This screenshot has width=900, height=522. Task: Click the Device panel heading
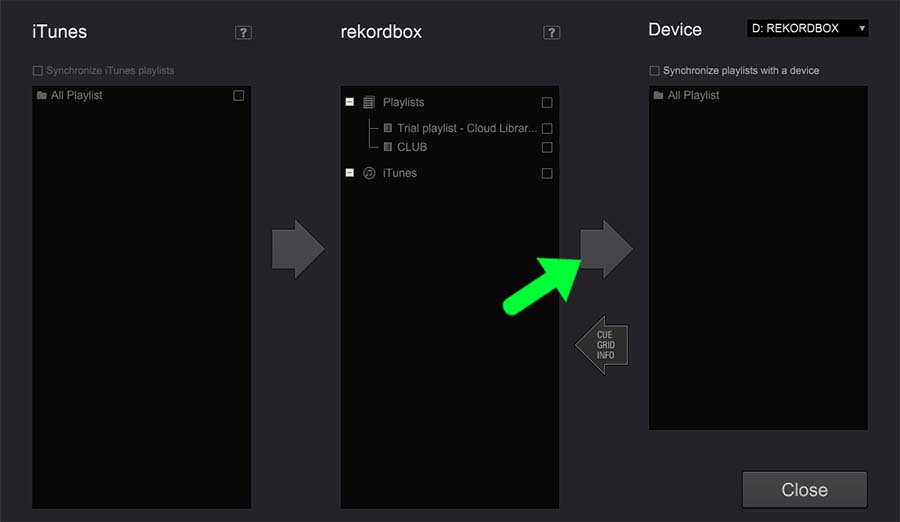tap(675, 29)
